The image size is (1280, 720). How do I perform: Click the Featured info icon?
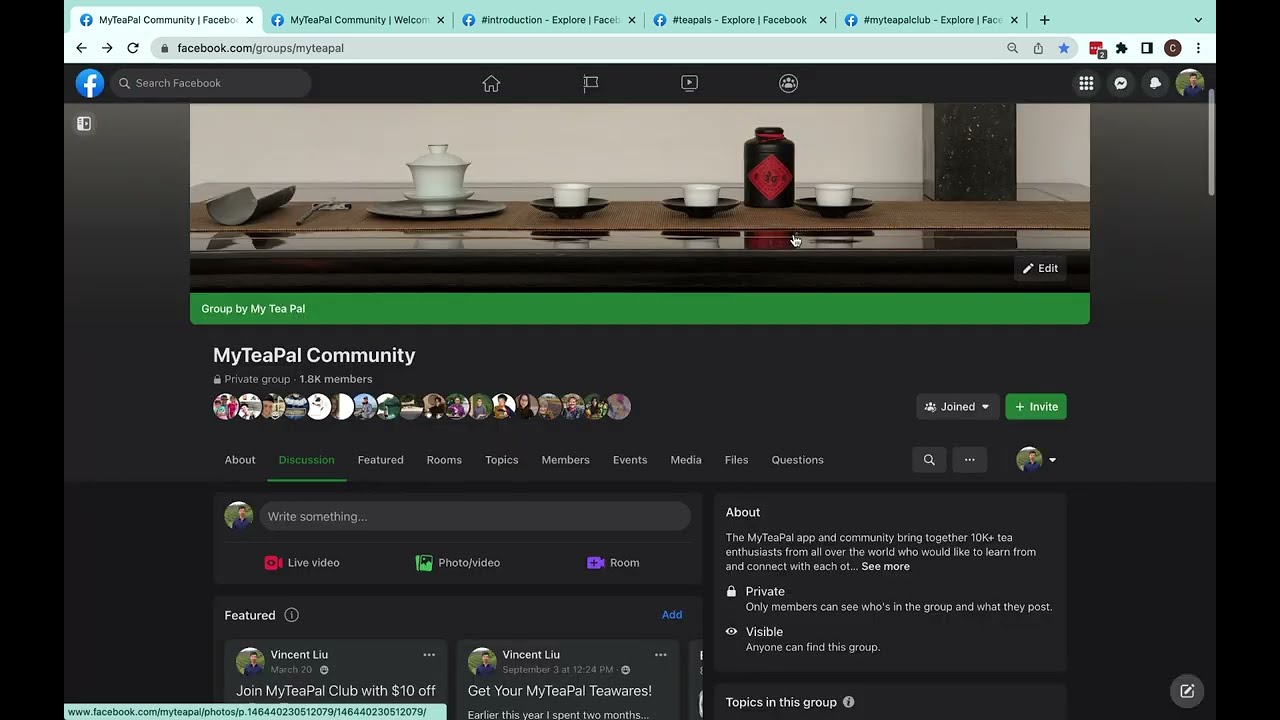291,615
